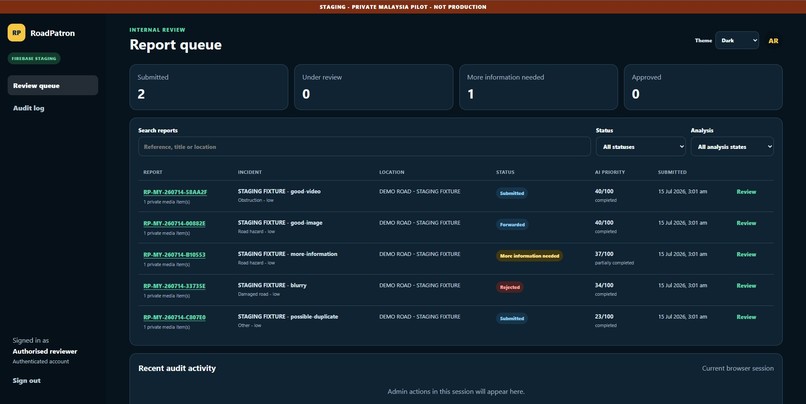This screenshot has height=404, width=806.
Task: Click the LOCATION column header
Action: 392,172
